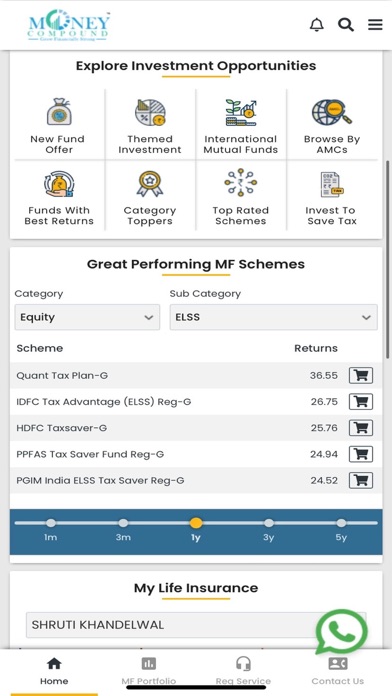Open Top Rated Schemes icon
The height and width of the screenshot is (696, 392).
click(x=241, y=182)
